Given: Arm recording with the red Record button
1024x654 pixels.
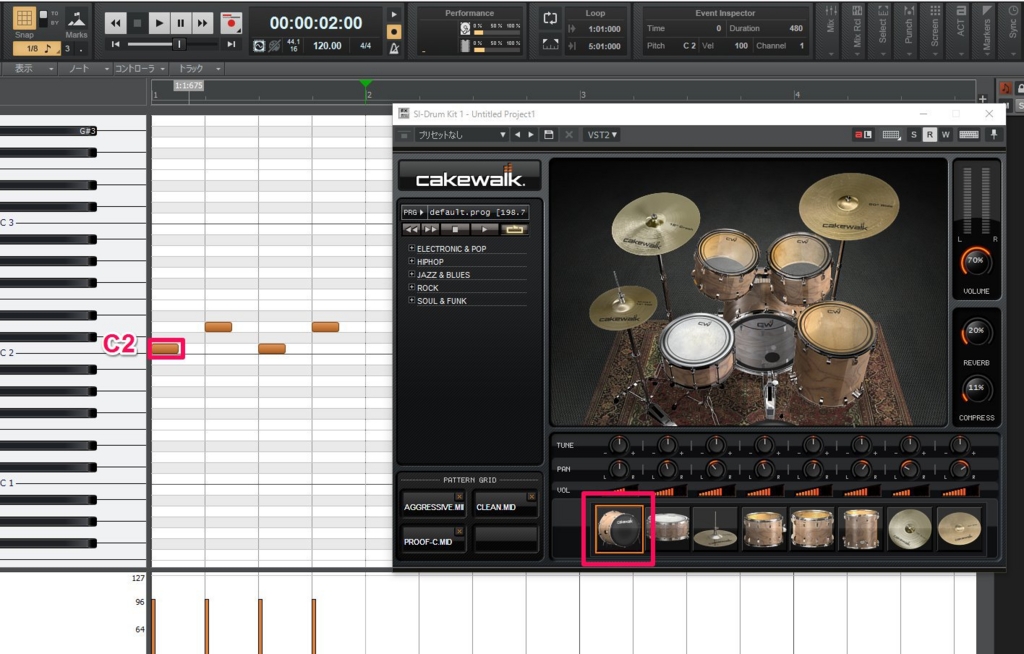Looking at the screenshot, I should pos(231,24).
